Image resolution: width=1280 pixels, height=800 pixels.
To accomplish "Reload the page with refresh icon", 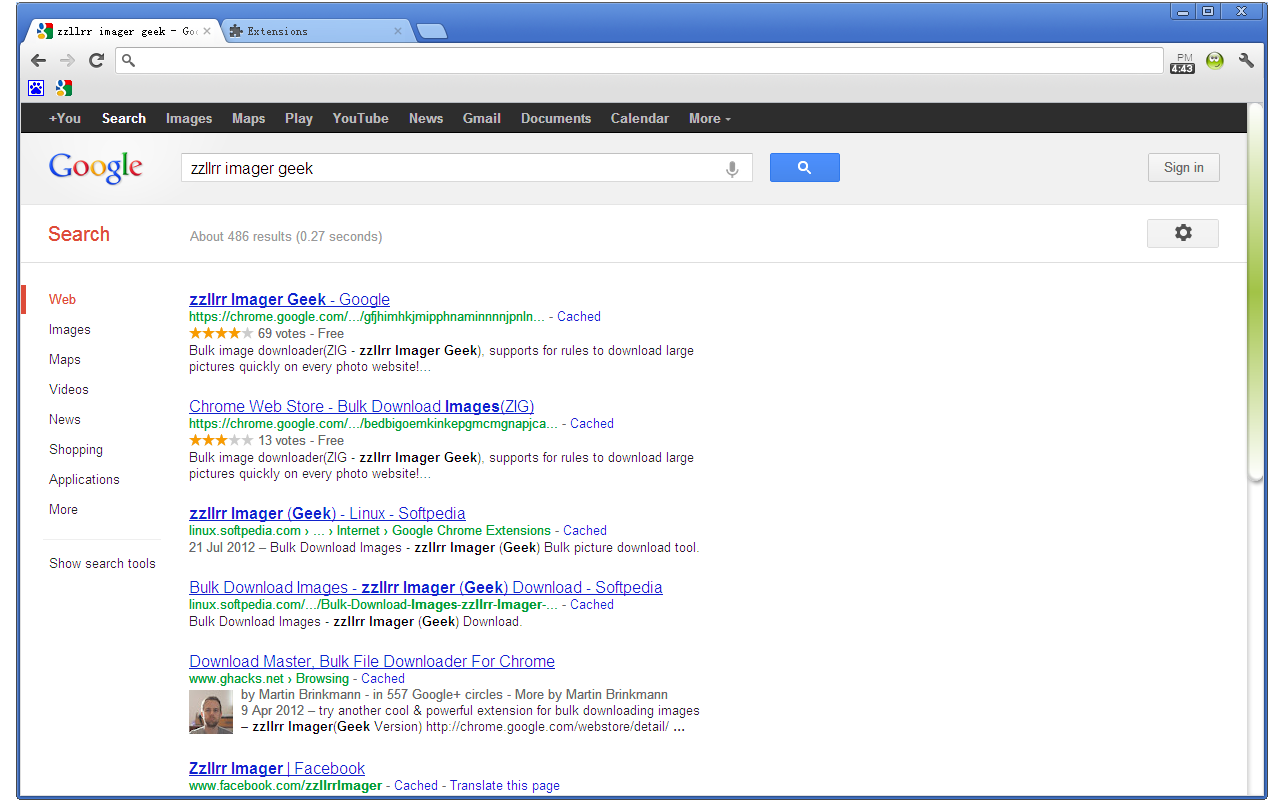I will [97, 60].
